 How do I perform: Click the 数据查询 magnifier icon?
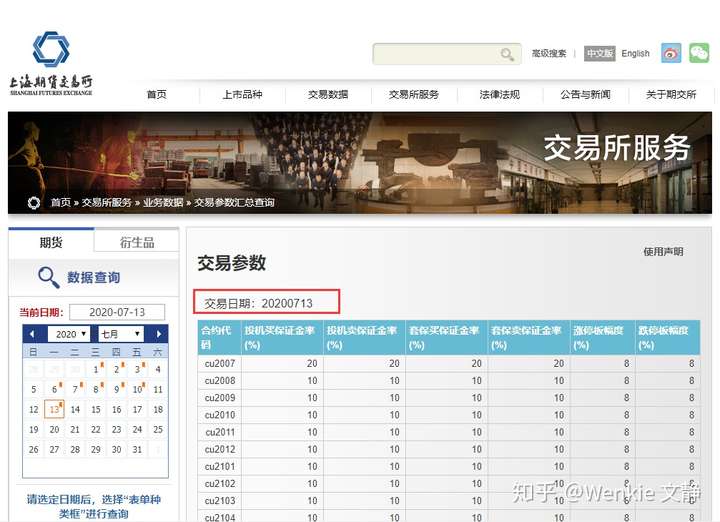[49, 277]
